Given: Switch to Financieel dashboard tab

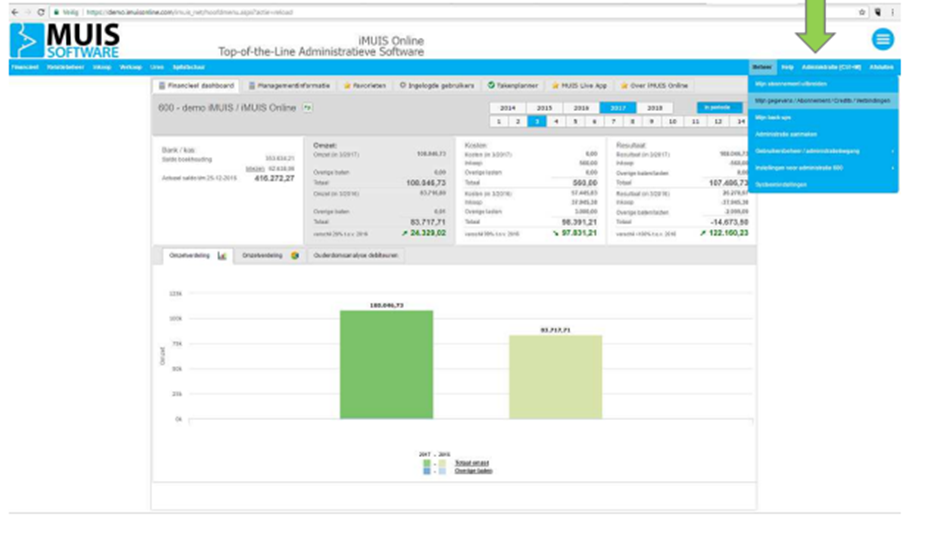Looking at the screenshot, I should [x=196, y=86].
